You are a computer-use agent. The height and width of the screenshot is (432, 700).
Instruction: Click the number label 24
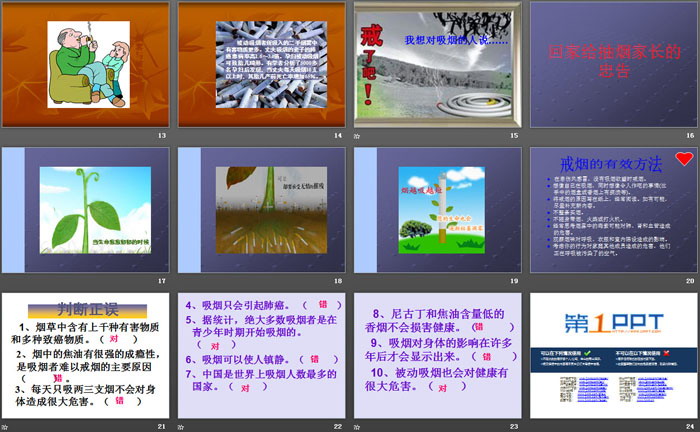690,427
